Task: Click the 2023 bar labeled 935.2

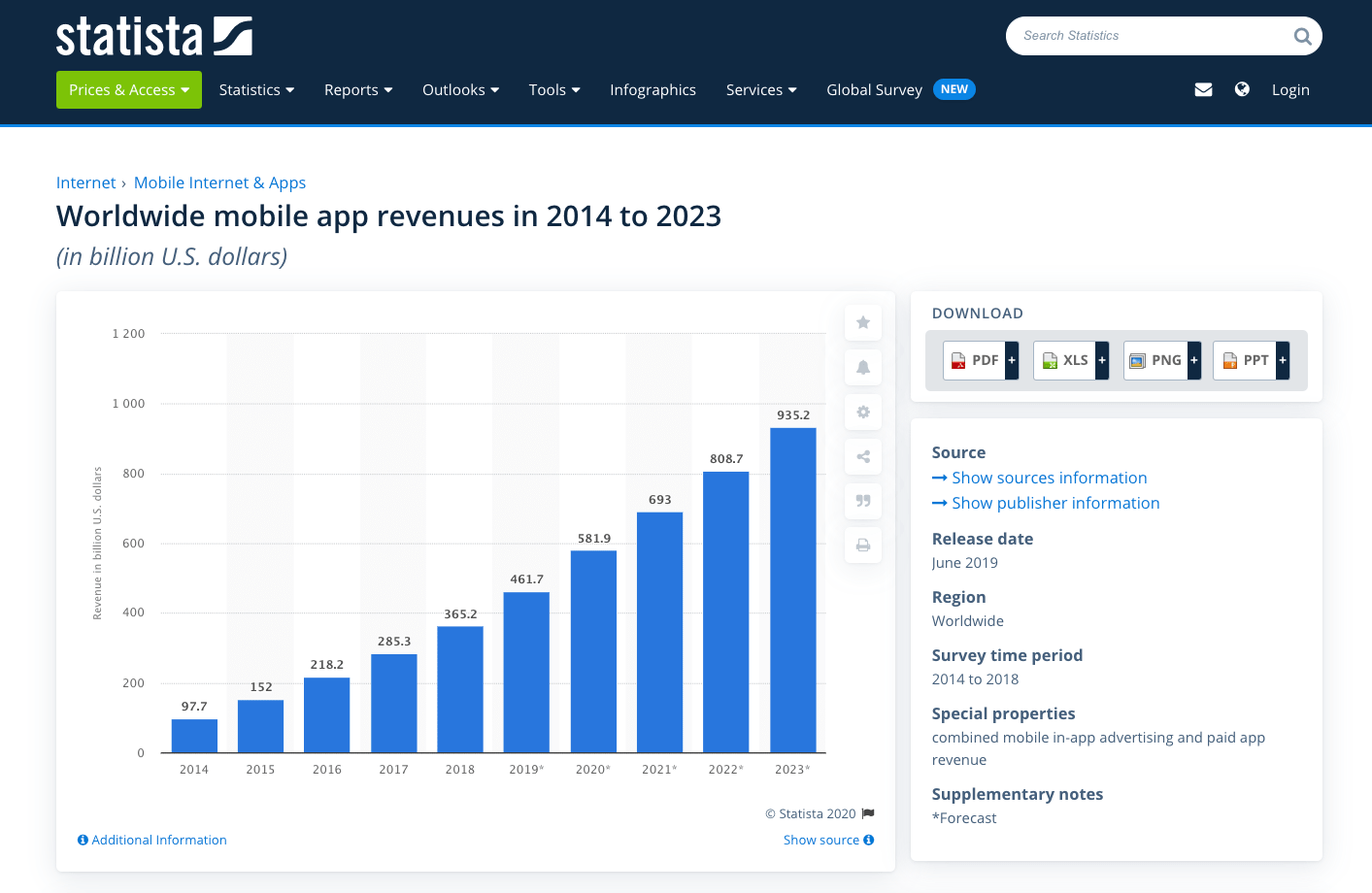Action: tap(792, 589)
